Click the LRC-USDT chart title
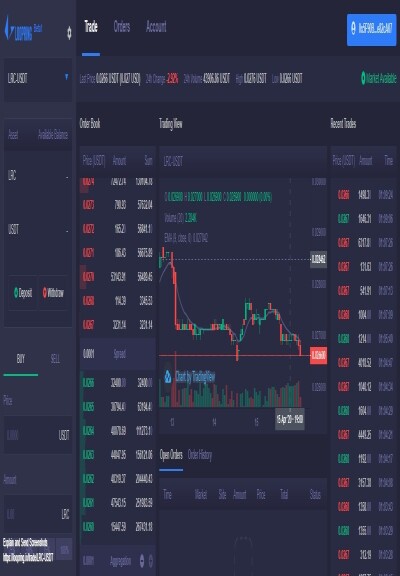 click(x=173, y=161)
